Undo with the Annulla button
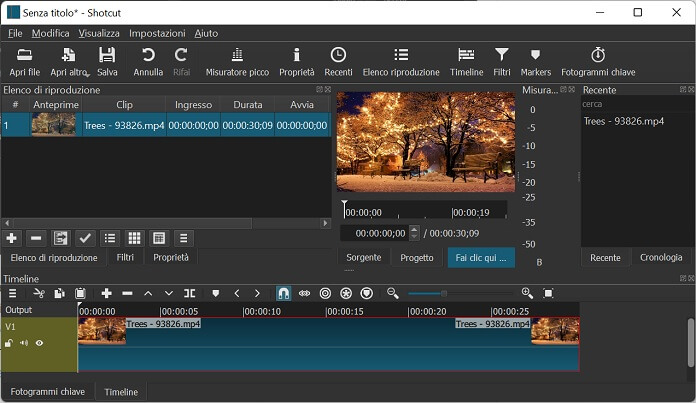The height and width of the screenshot is (403, 696). [x=148, y=62]
